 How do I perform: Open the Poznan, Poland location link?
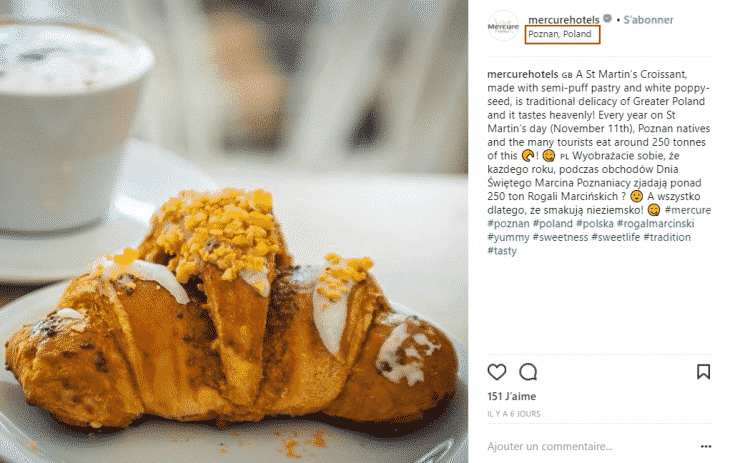(x=560, y=34)
